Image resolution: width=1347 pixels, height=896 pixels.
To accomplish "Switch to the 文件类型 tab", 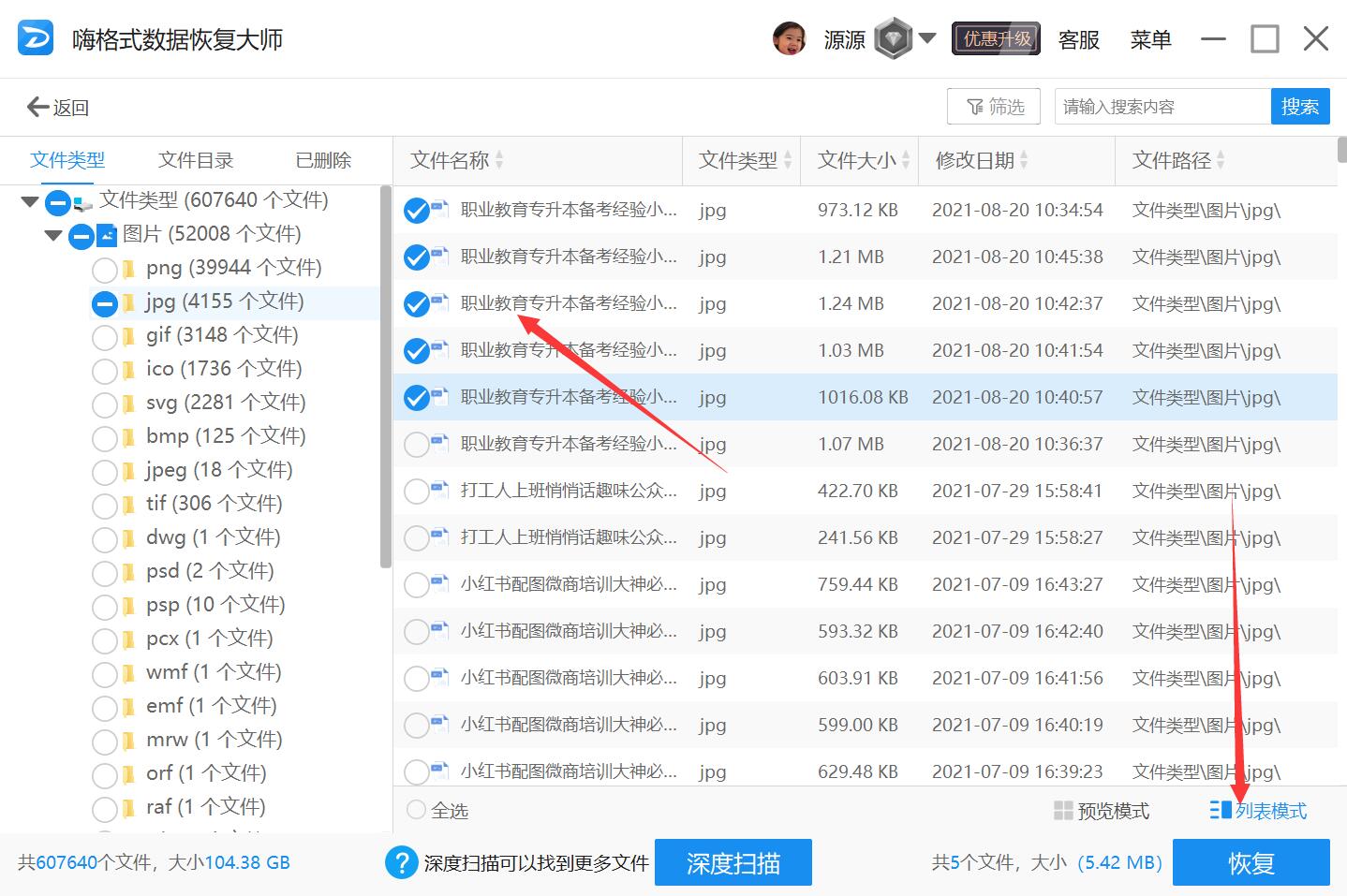I will point(67,160).
